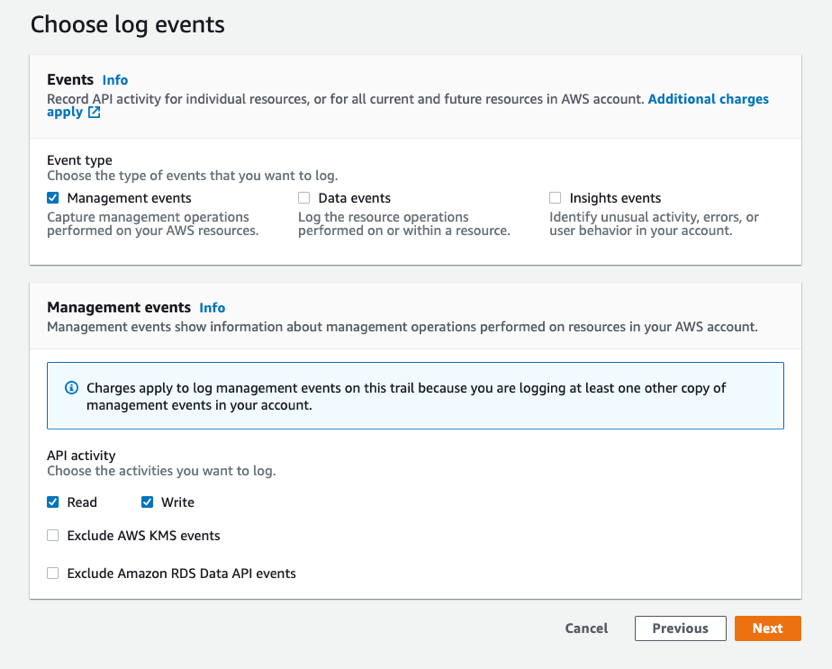Click the Next button
The width and height of the screenshot is (832, 669).
[768, 628]
